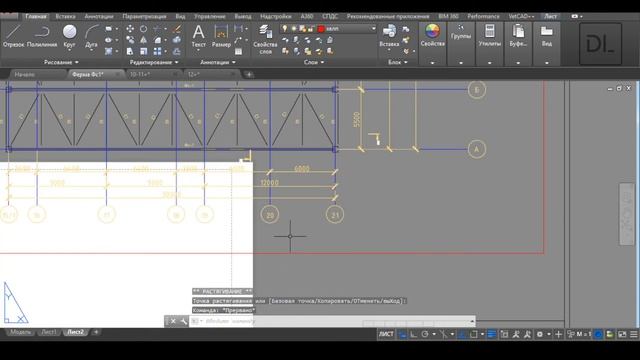This screenshot has width=640, height=360.
Task: Click the Mirror tool icon
Action: coord(143,40)
